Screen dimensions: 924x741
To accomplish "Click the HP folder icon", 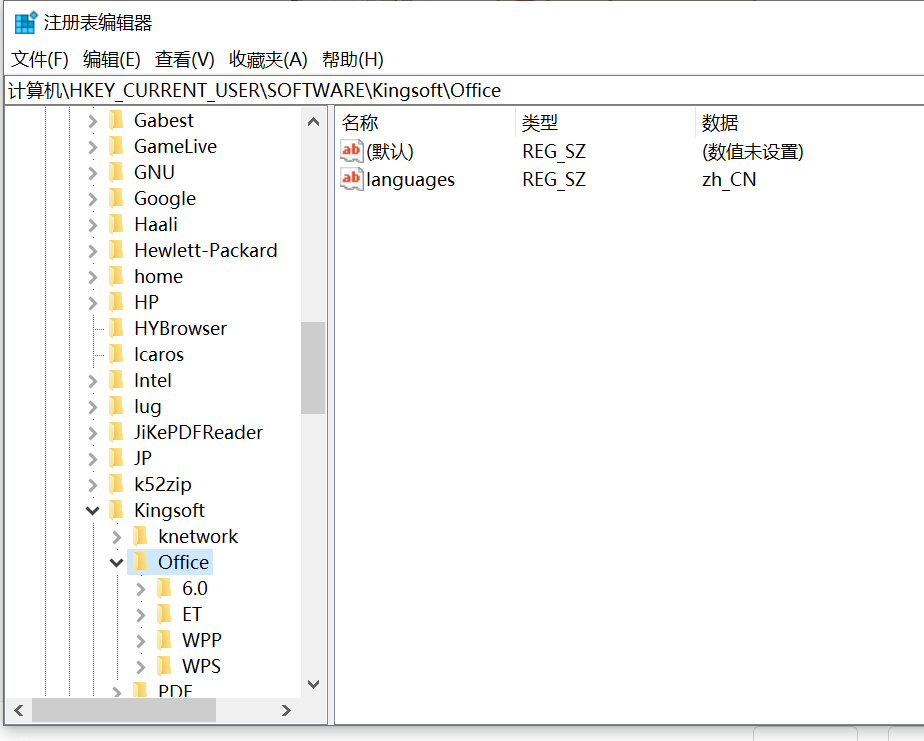I will click(x=117, y=302).
